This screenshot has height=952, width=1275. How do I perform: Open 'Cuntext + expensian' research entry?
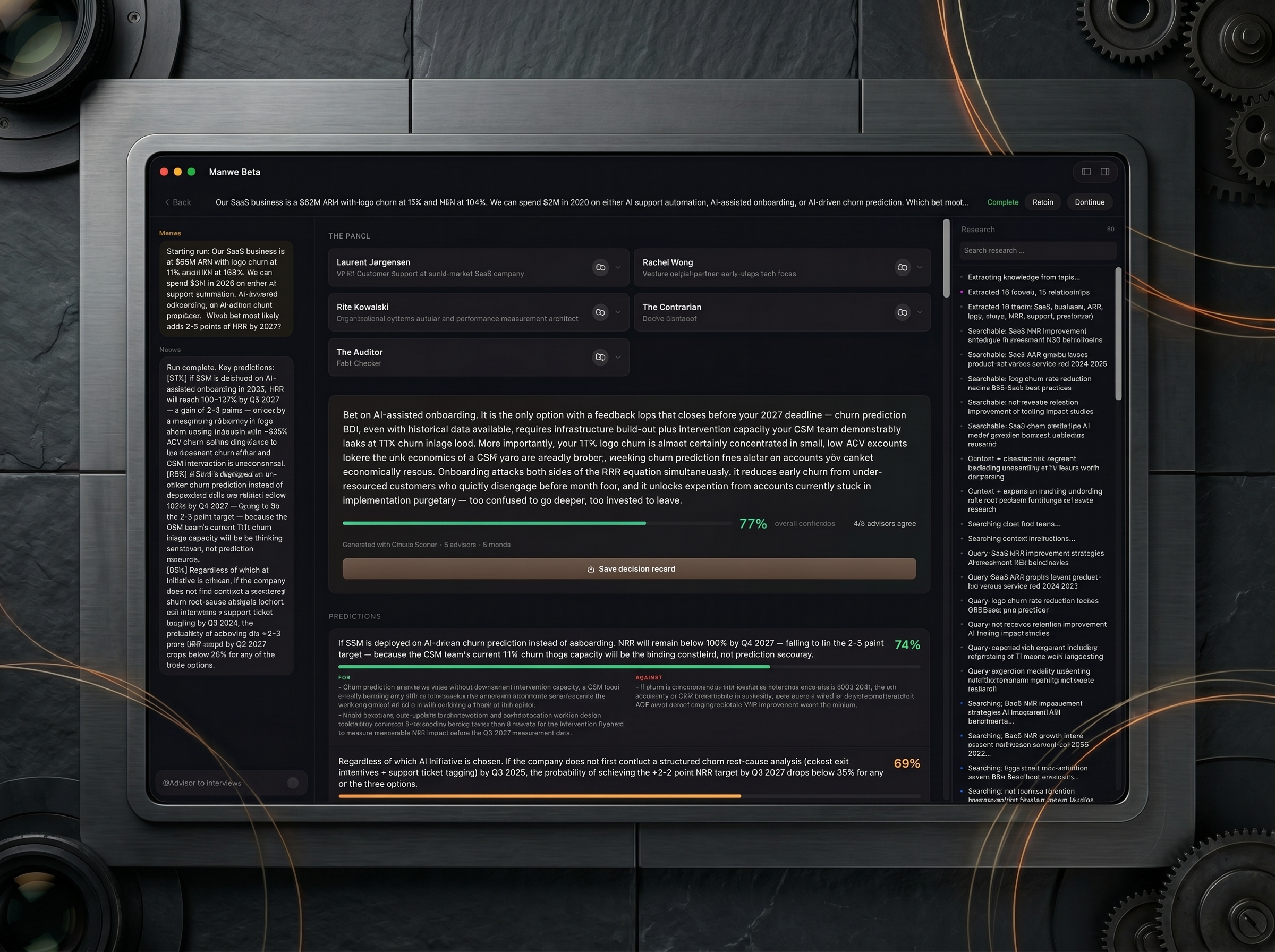(1035, 500)
